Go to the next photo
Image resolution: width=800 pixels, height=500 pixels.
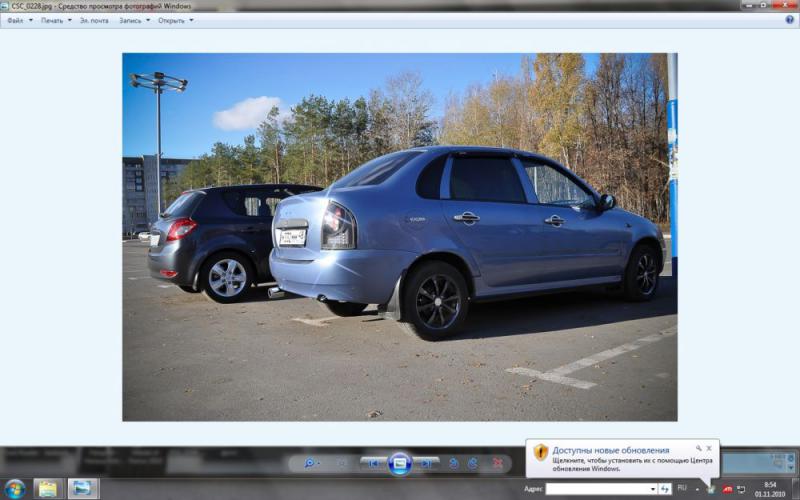point(427,463)
